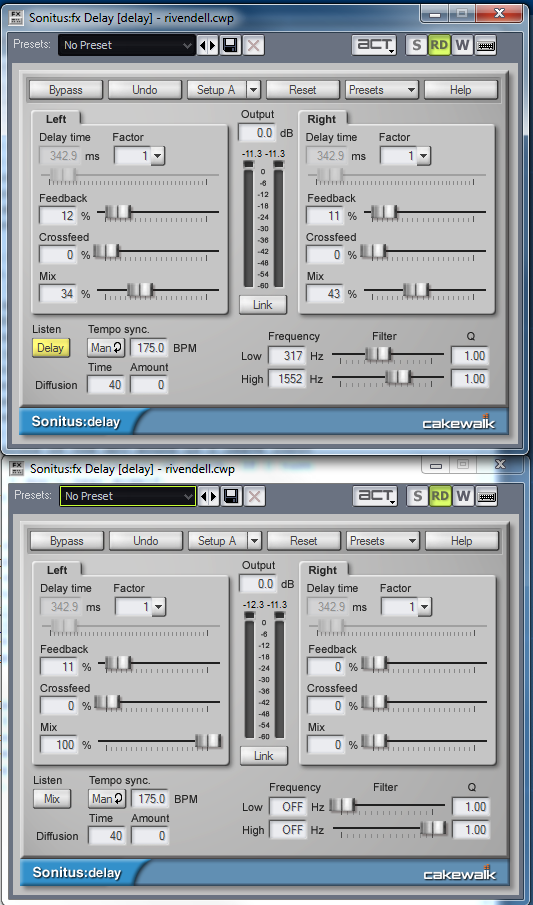Delete preset with X icon in top window
This screenshot has height=905, width=533.
[x=253, y=45]
